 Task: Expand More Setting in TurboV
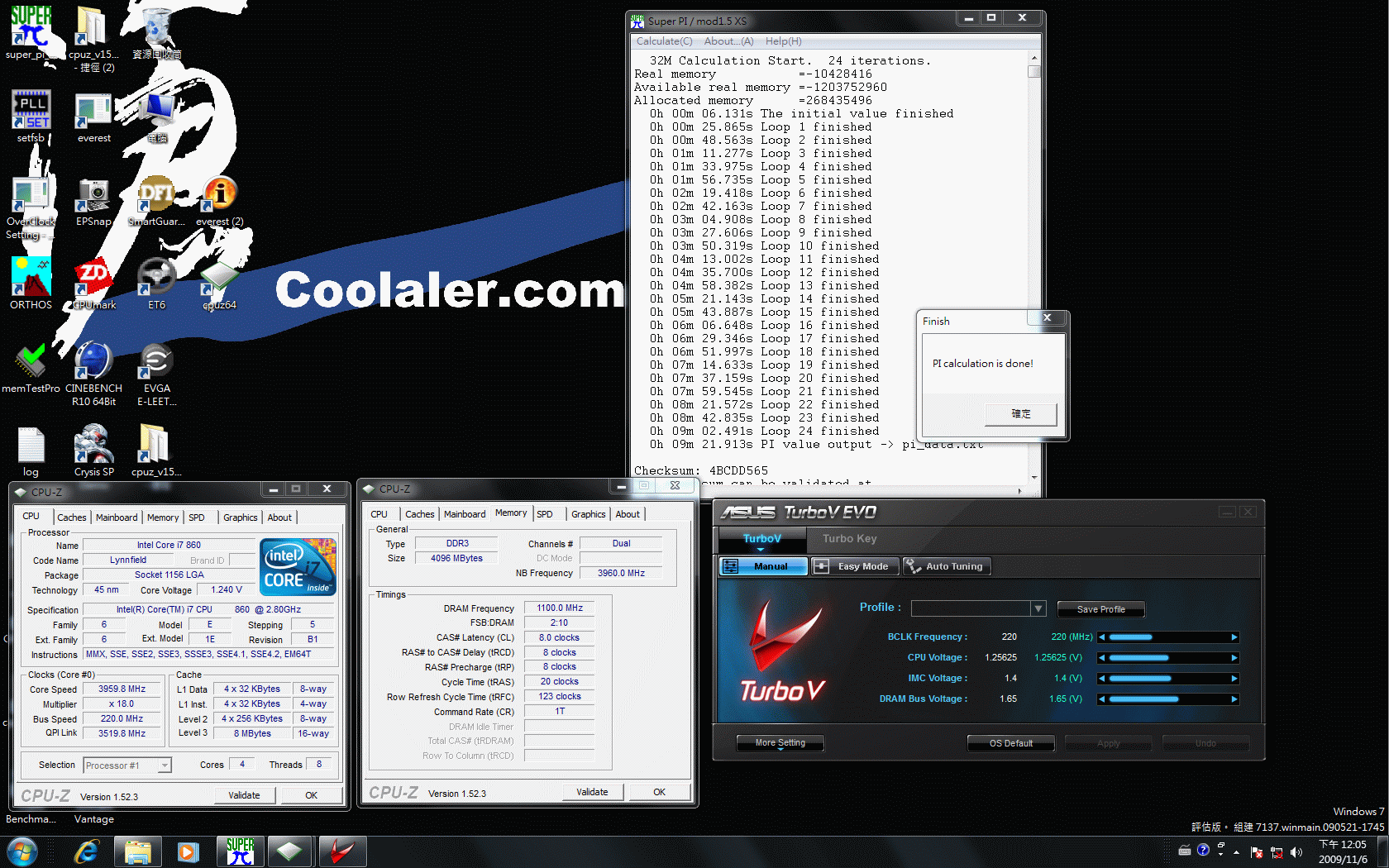pos(780,743)
